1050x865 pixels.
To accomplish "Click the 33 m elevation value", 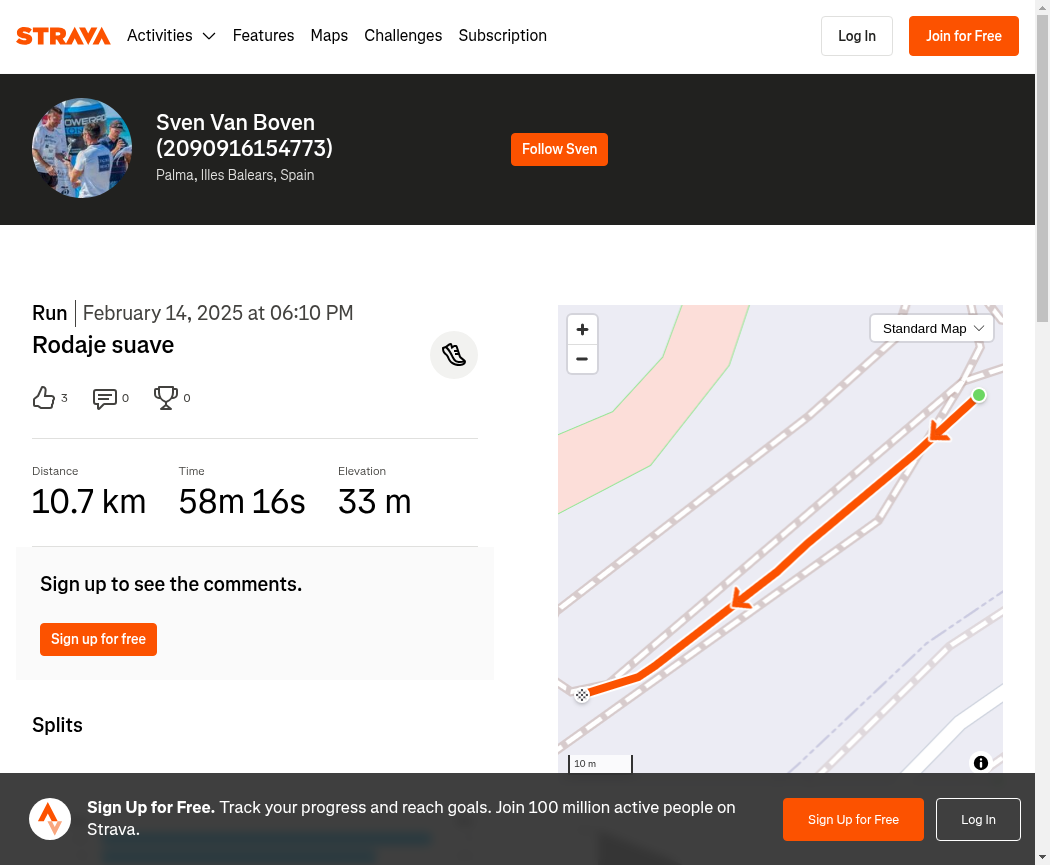I will [x=374, y=501].
